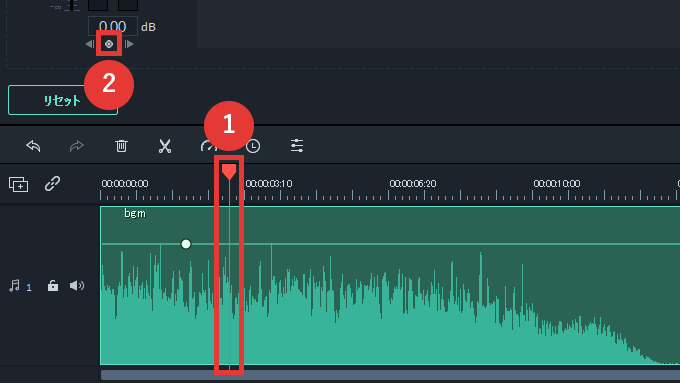Screen dimensions: 680x383
Task: Open the audio adjust sliders icon
Action: (x=297, y=146)
